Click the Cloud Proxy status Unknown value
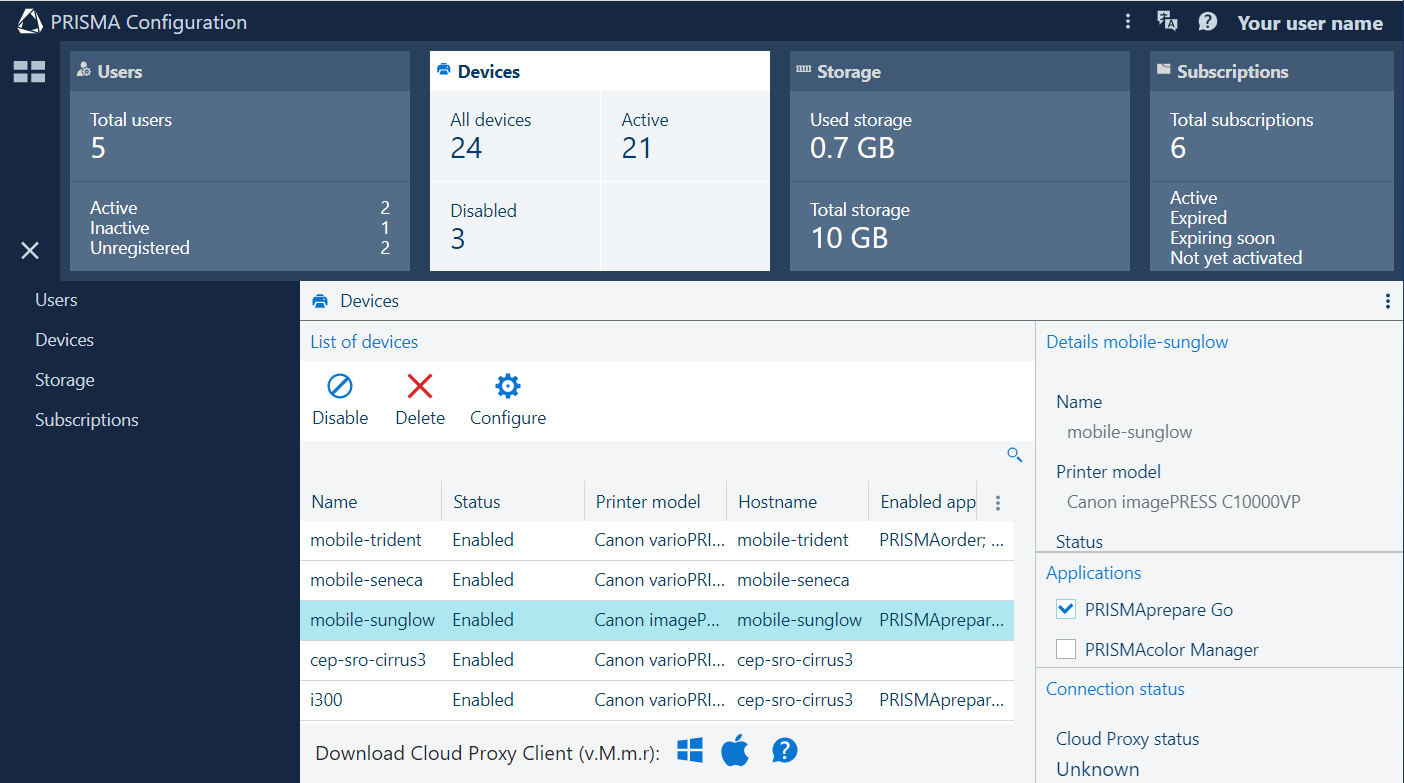Viewport: 1404px width, 783px height. [x=1098, y=769]
